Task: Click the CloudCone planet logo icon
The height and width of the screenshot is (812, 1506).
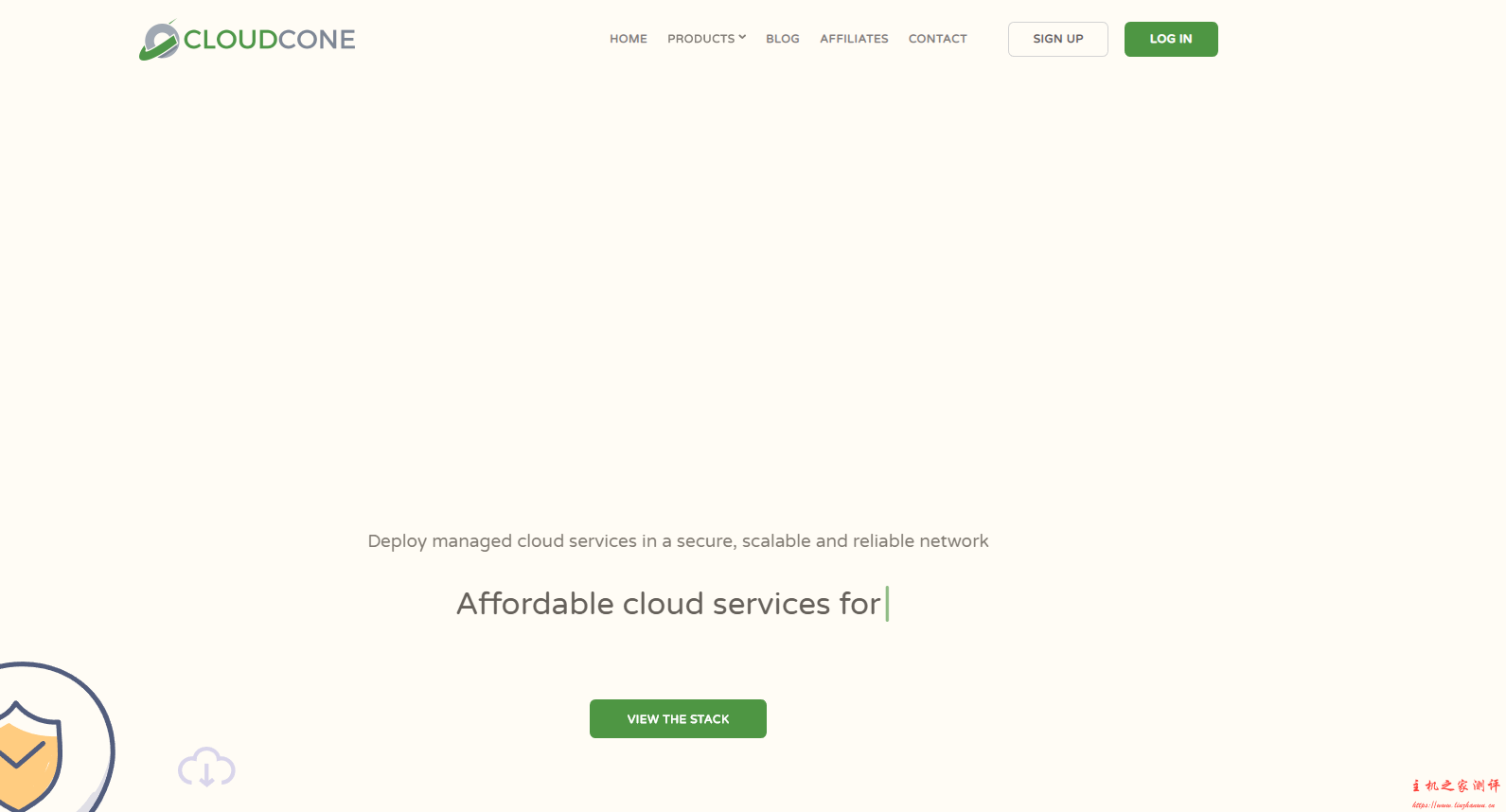Action: pos(159,41)
